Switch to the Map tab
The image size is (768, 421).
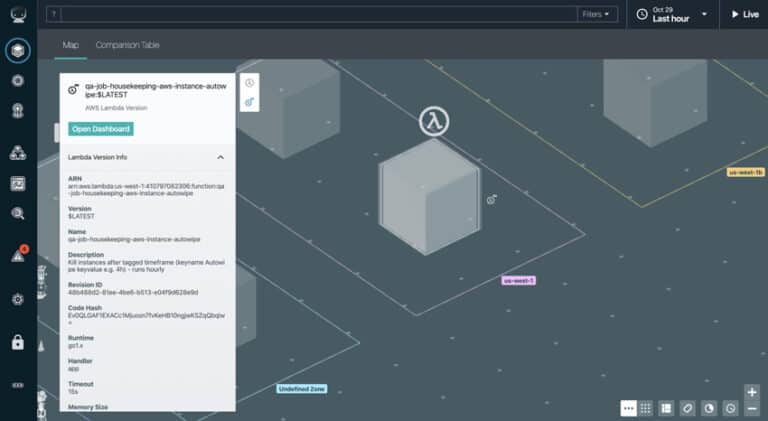71,45
